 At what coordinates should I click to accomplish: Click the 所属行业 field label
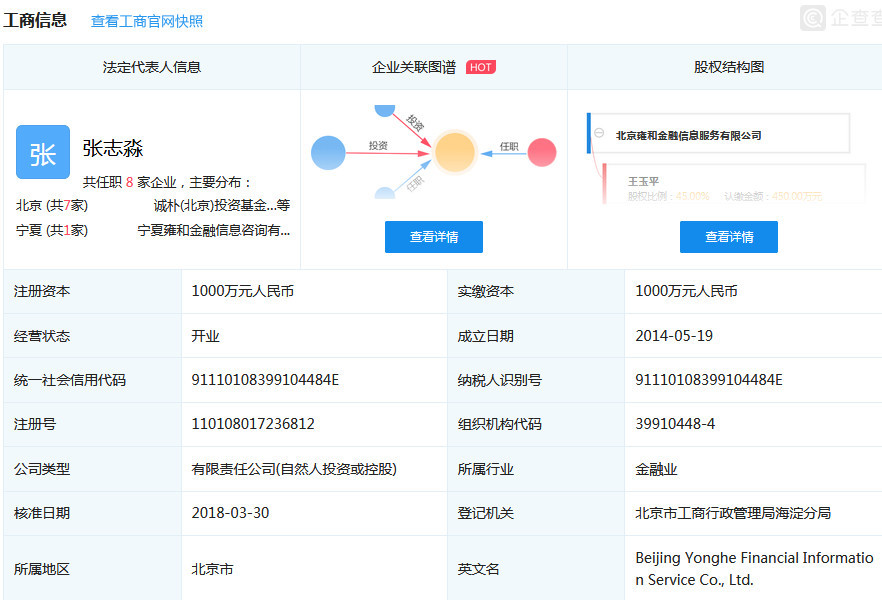pos(485,469)
